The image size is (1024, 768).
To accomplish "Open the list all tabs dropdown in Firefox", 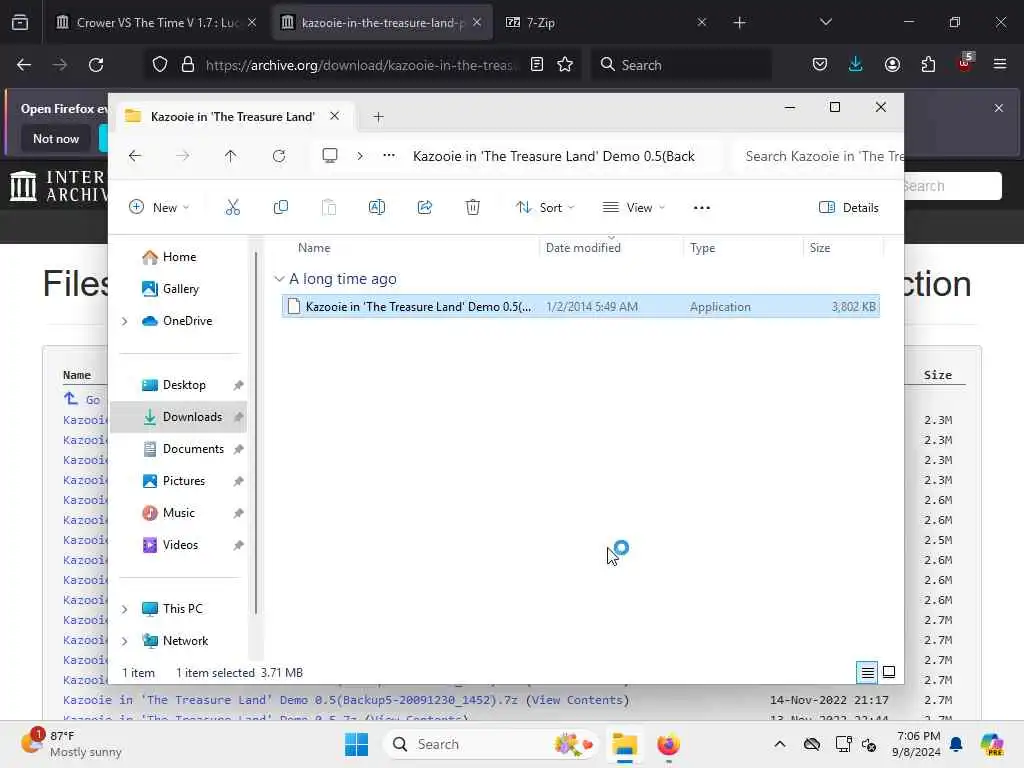I will (x=825, y=22).
